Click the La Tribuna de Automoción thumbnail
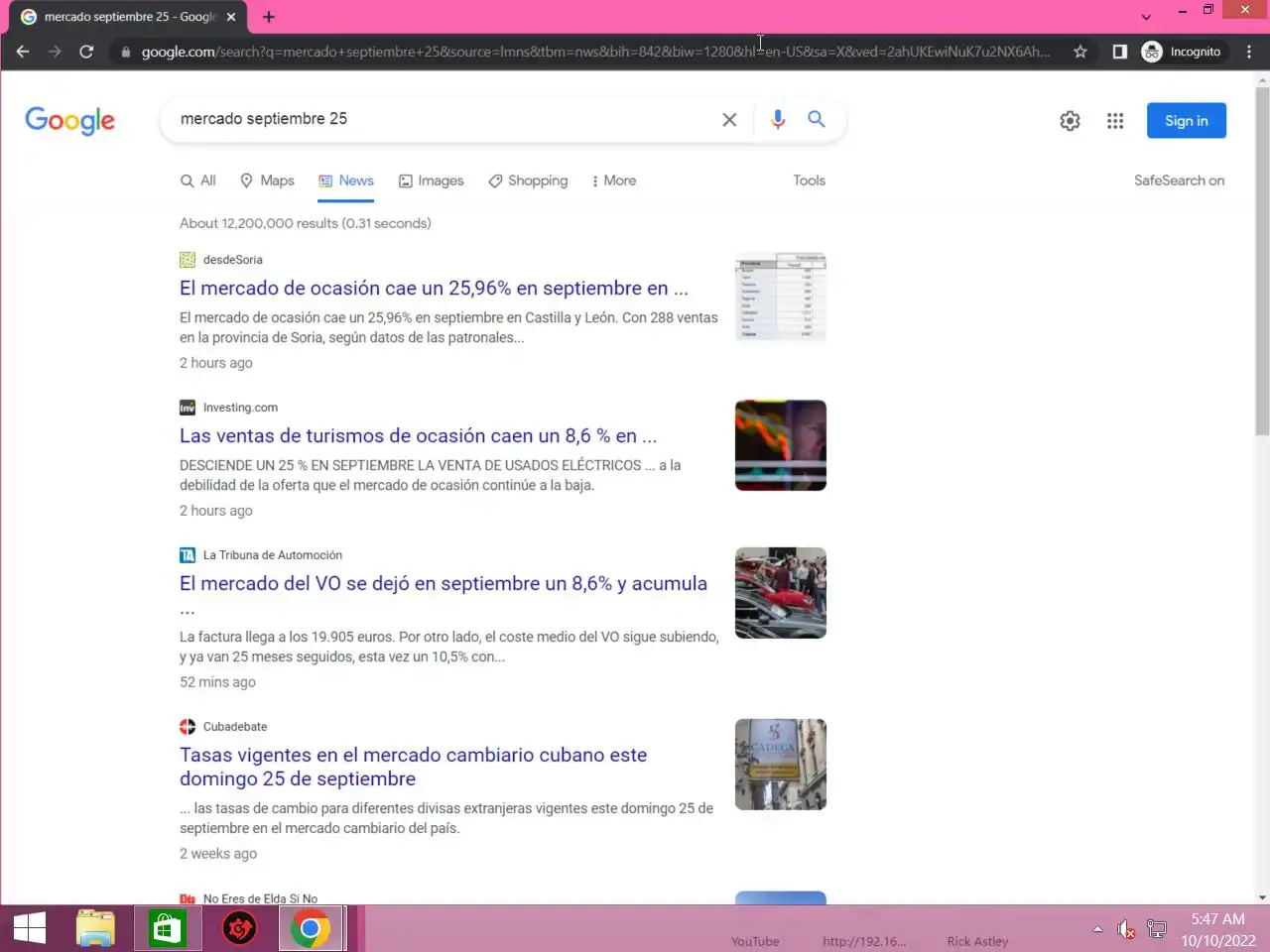The image size is (1270, 952). pos(781,593)
